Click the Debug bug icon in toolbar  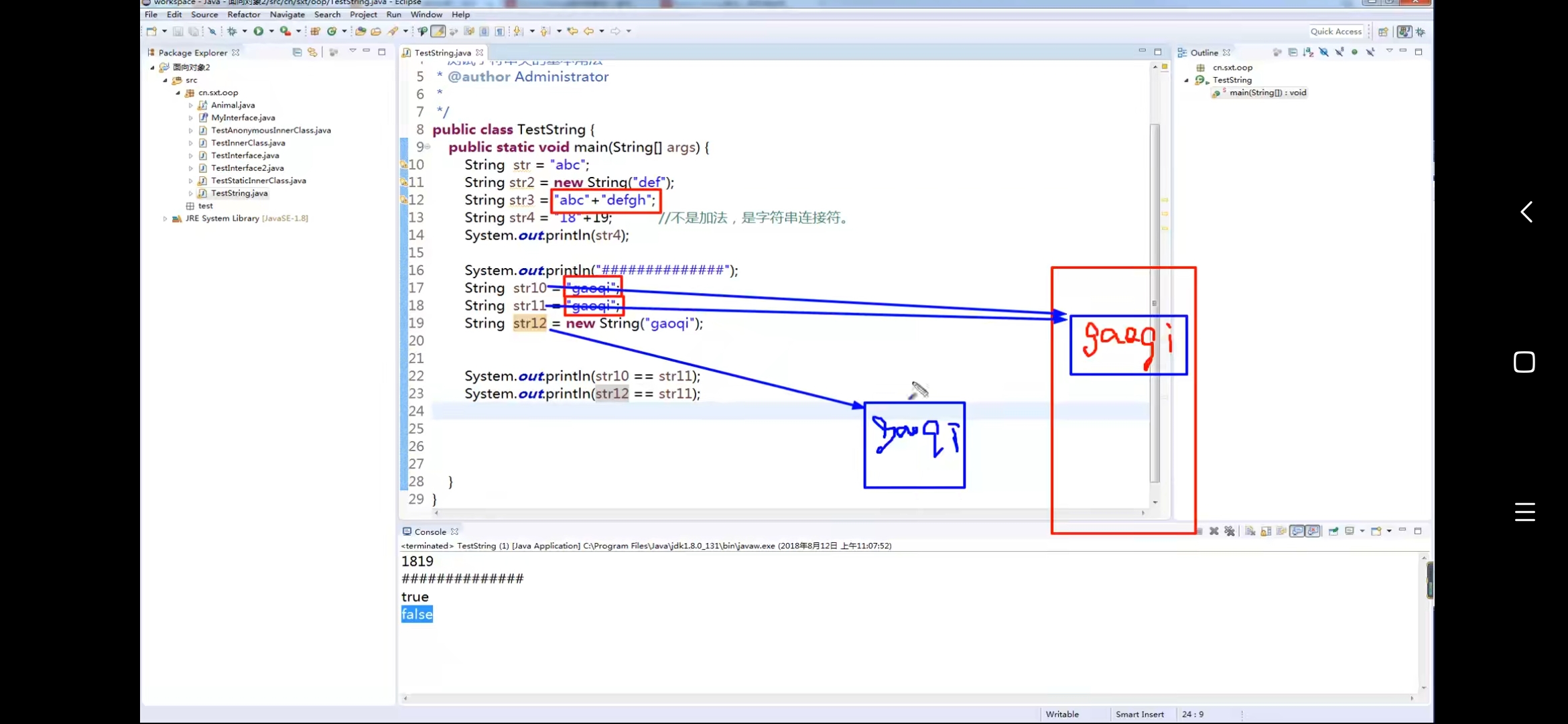232,31
